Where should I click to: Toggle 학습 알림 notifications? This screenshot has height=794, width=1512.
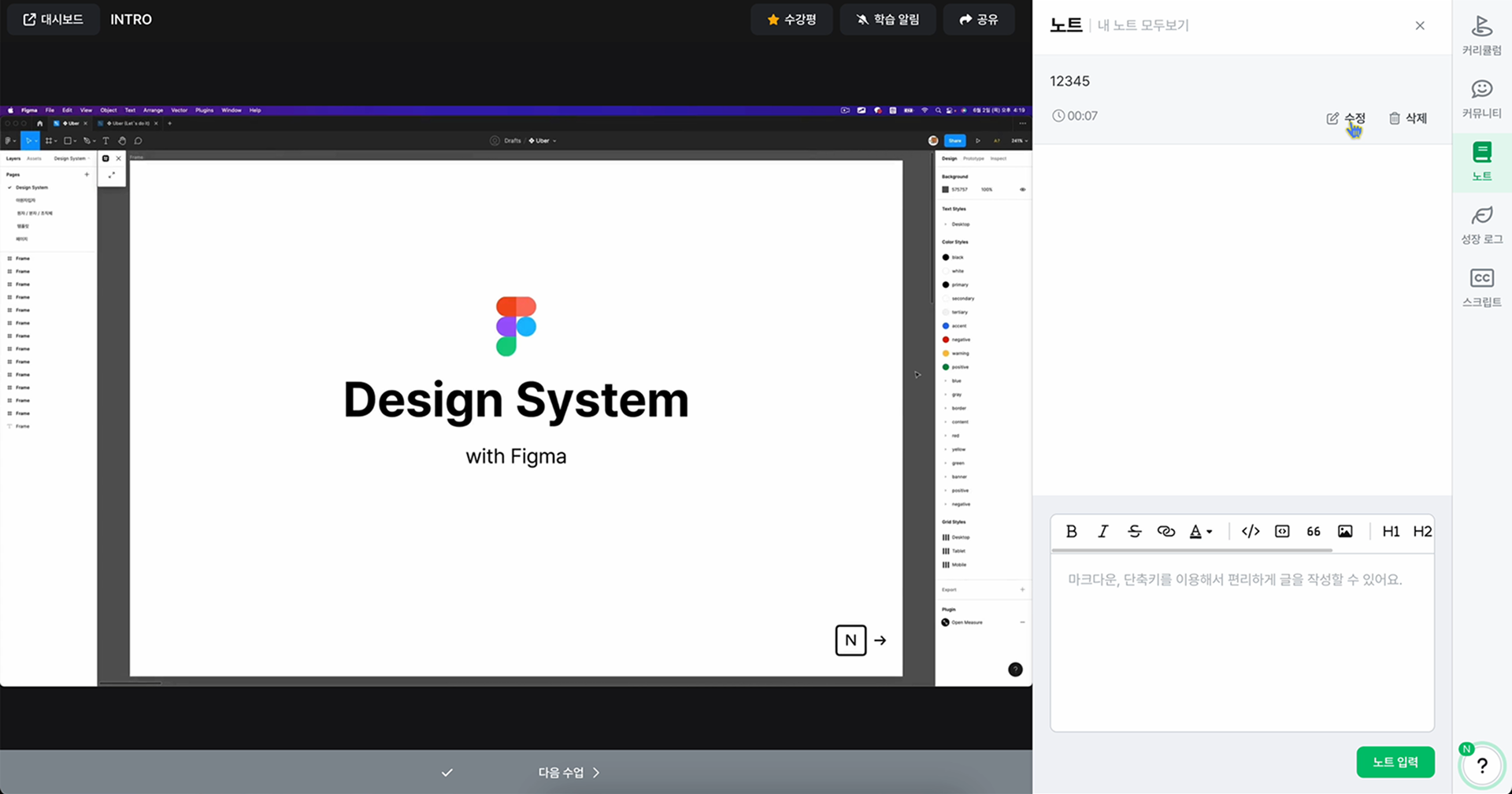[888, 20]
